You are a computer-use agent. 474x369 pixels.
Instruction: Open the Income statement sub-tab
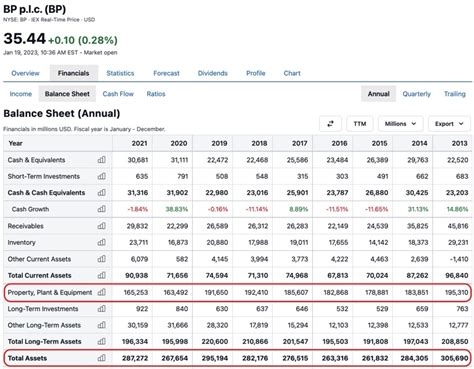click(x=21, y=94)
